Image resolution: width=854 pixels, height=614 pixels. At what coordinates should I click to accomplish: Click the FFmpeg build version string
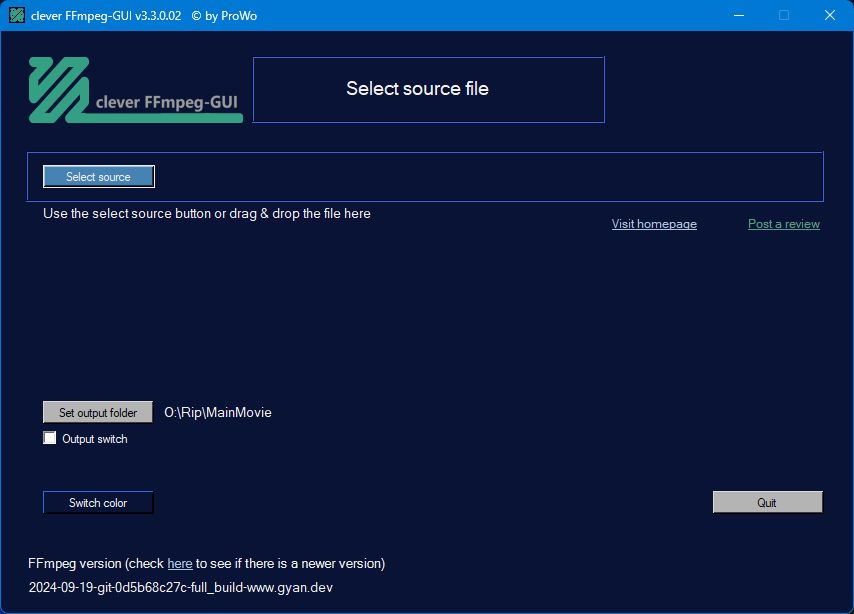(x=181, y=587)
